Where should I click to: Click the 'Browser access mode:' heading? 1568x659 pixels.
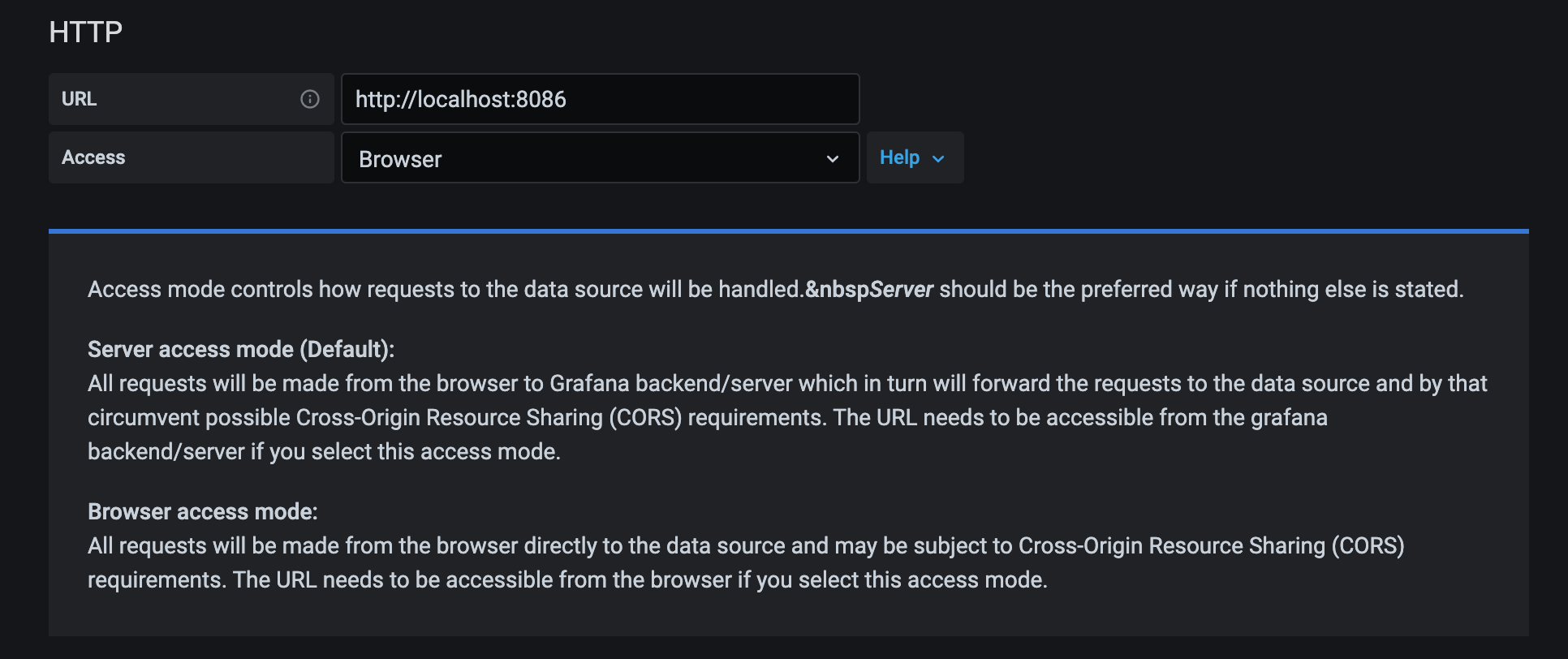click(x=203, y=511)
